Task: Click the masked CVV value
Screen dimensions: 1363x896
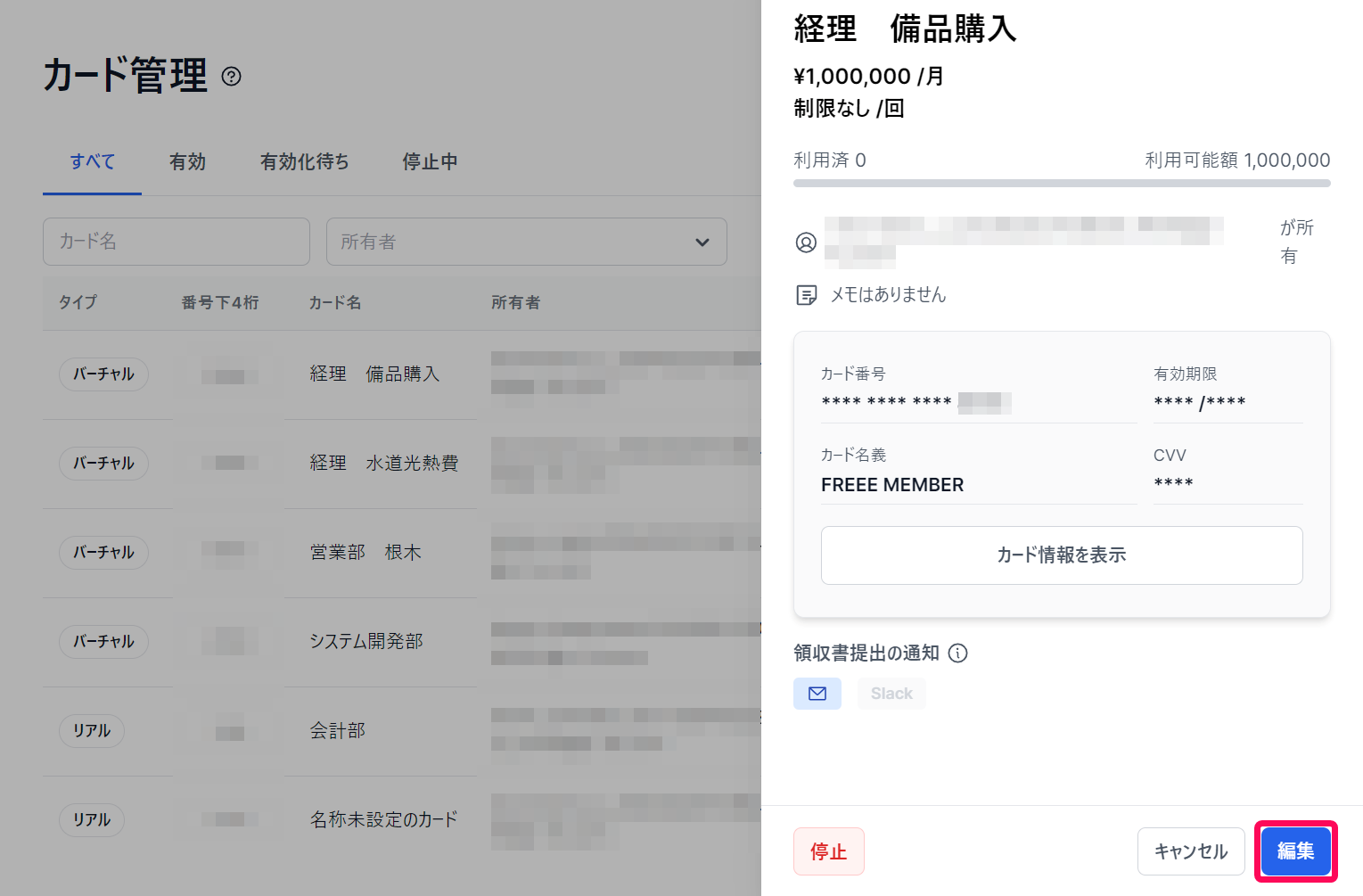Action: (x=1173, y=483)
